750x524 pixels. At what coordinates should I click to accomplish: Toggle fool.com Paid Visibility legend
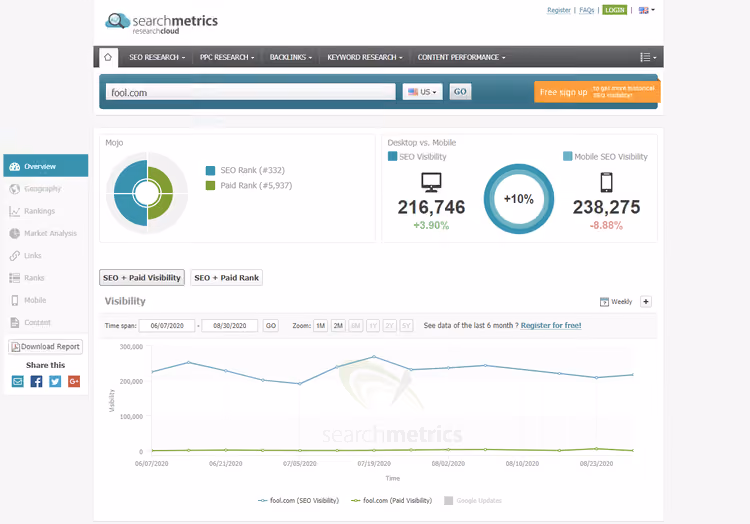pos(392,501)
